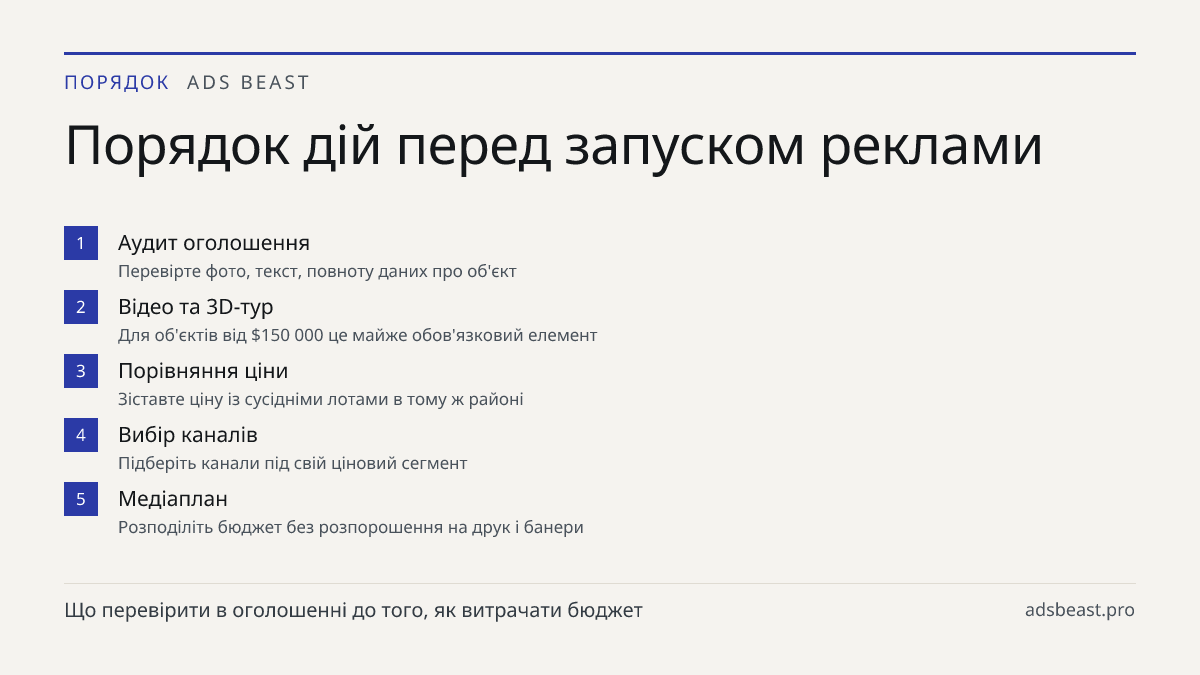The width and height of the screenshot is (1200, 675).
Task: Click the 'ADS BEAST' brand text
Action: [248, 83]
